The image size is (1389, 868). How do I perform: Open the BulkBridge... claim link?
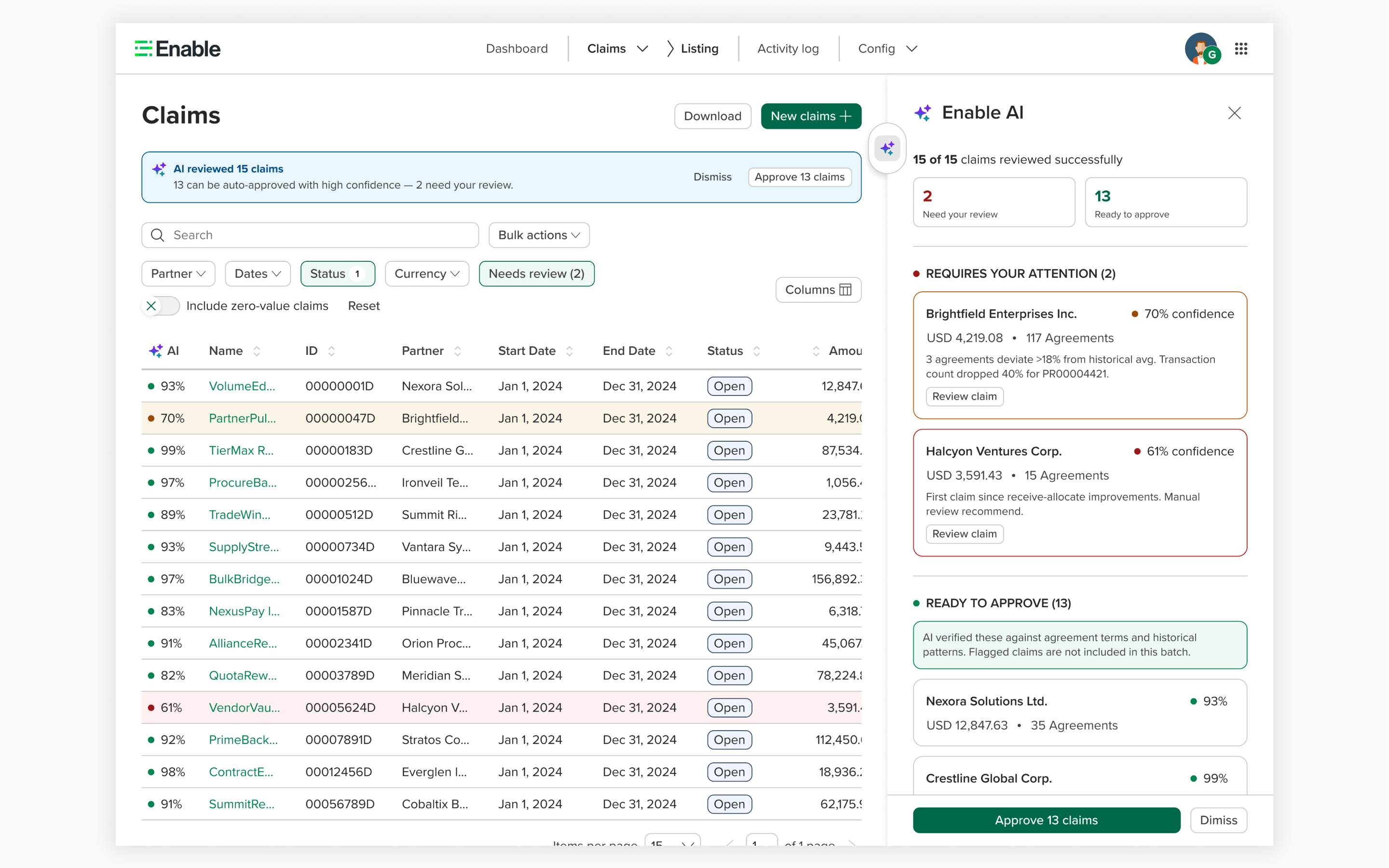click(x=244, y=579)
